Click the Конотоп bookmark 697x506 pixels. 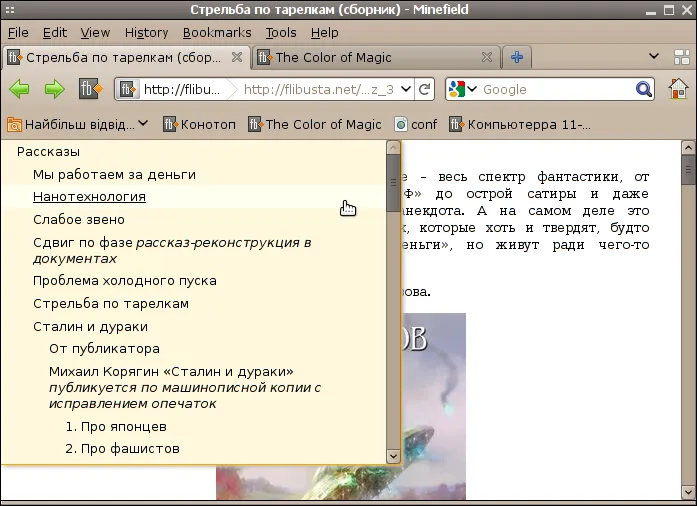point(199,124)
